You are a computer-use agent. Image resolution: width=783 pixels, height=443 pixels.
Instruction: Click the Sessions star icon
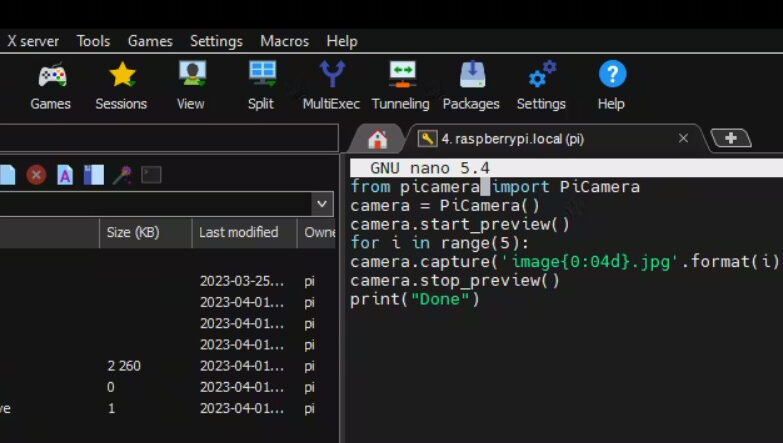coord(121,85)
